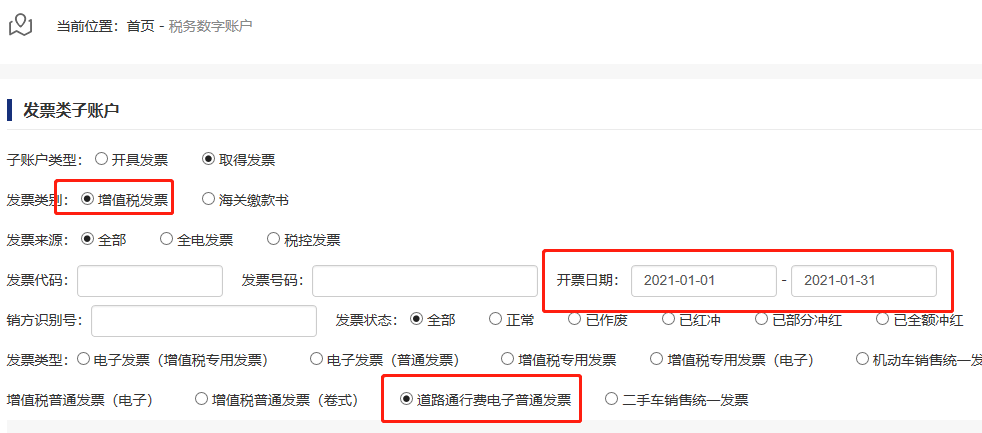Select the 取得发票 sub-account type
Viewport: 982px width, 433px height.
209,159
